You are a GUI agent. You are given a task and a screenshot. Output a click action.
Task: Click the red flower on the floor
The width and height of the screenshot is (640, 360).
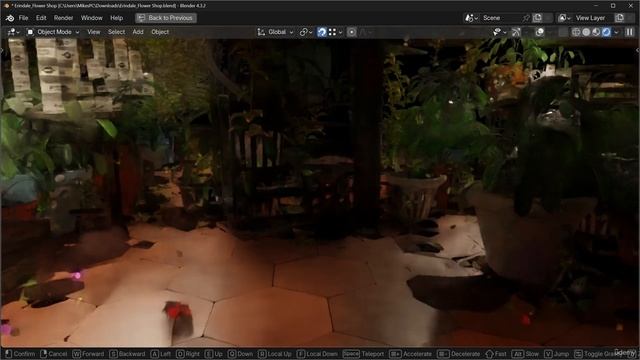[x=178, y=311]
